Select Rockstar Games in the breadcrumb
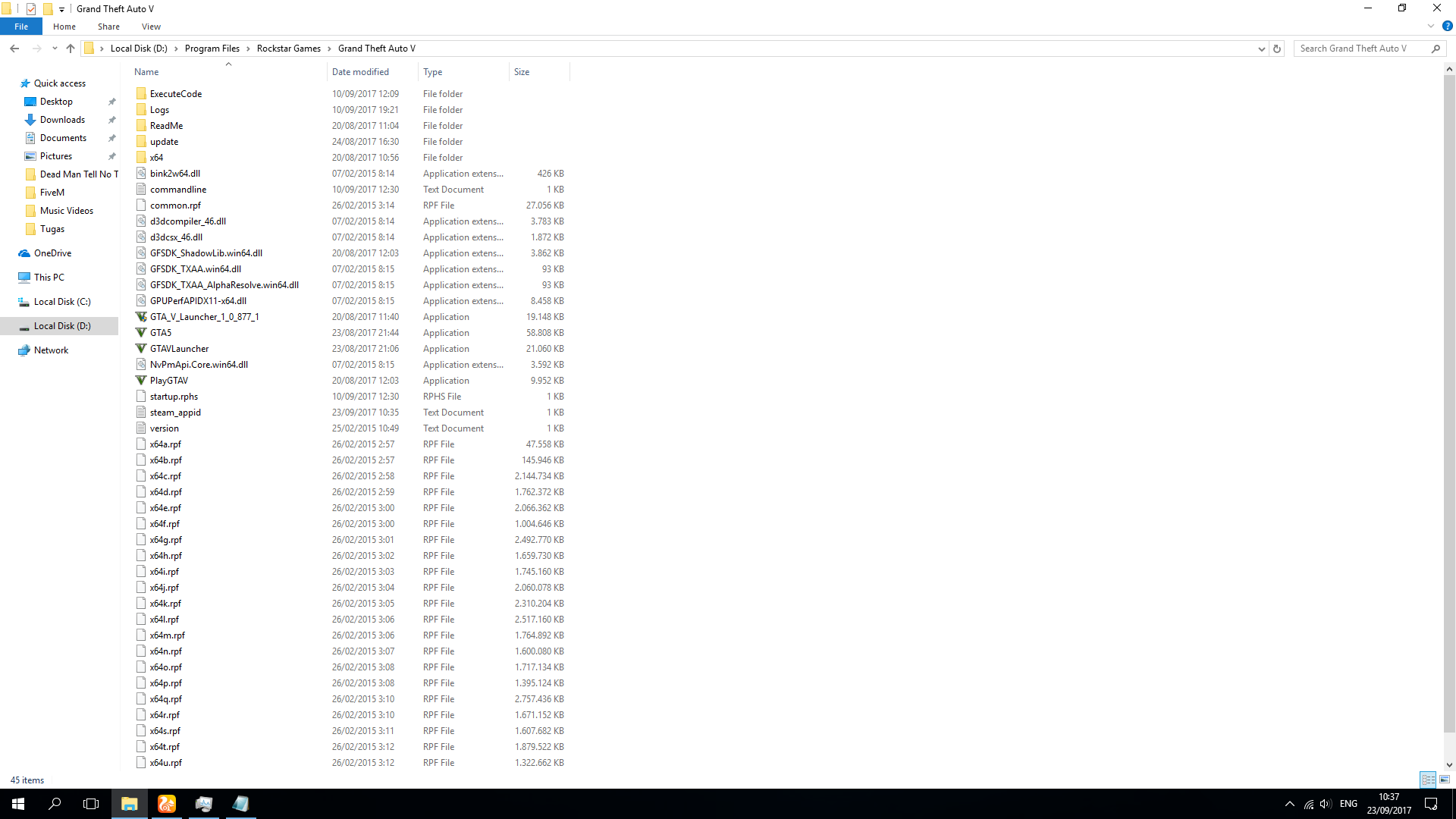Viewport: 1456px width, 819px height. click(x=289, y=49)
